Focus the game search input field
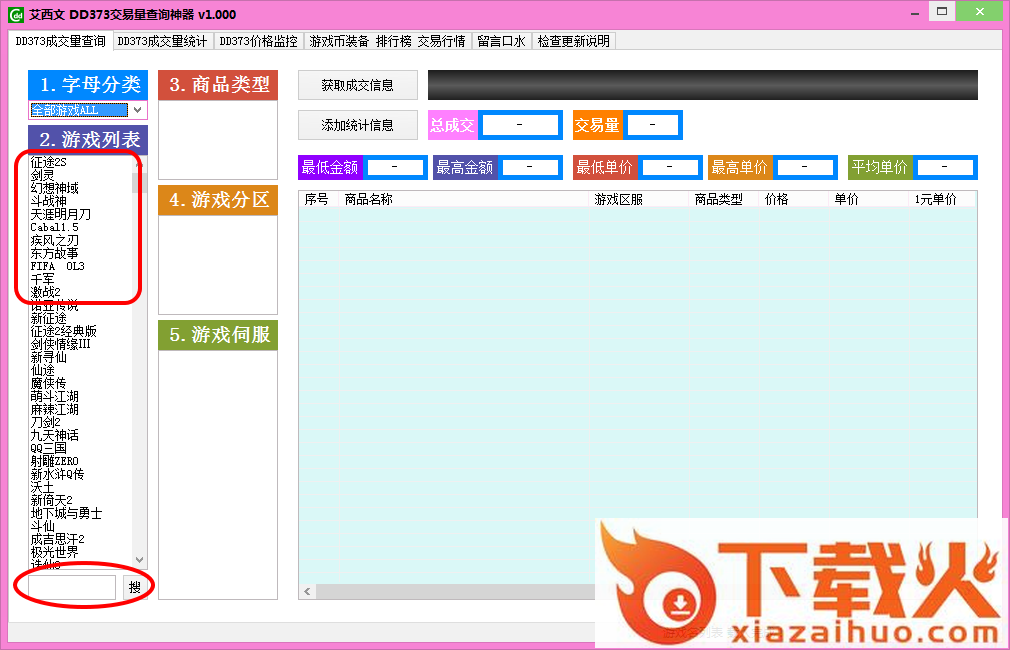The image size is (1010, 650). point(72,588)
